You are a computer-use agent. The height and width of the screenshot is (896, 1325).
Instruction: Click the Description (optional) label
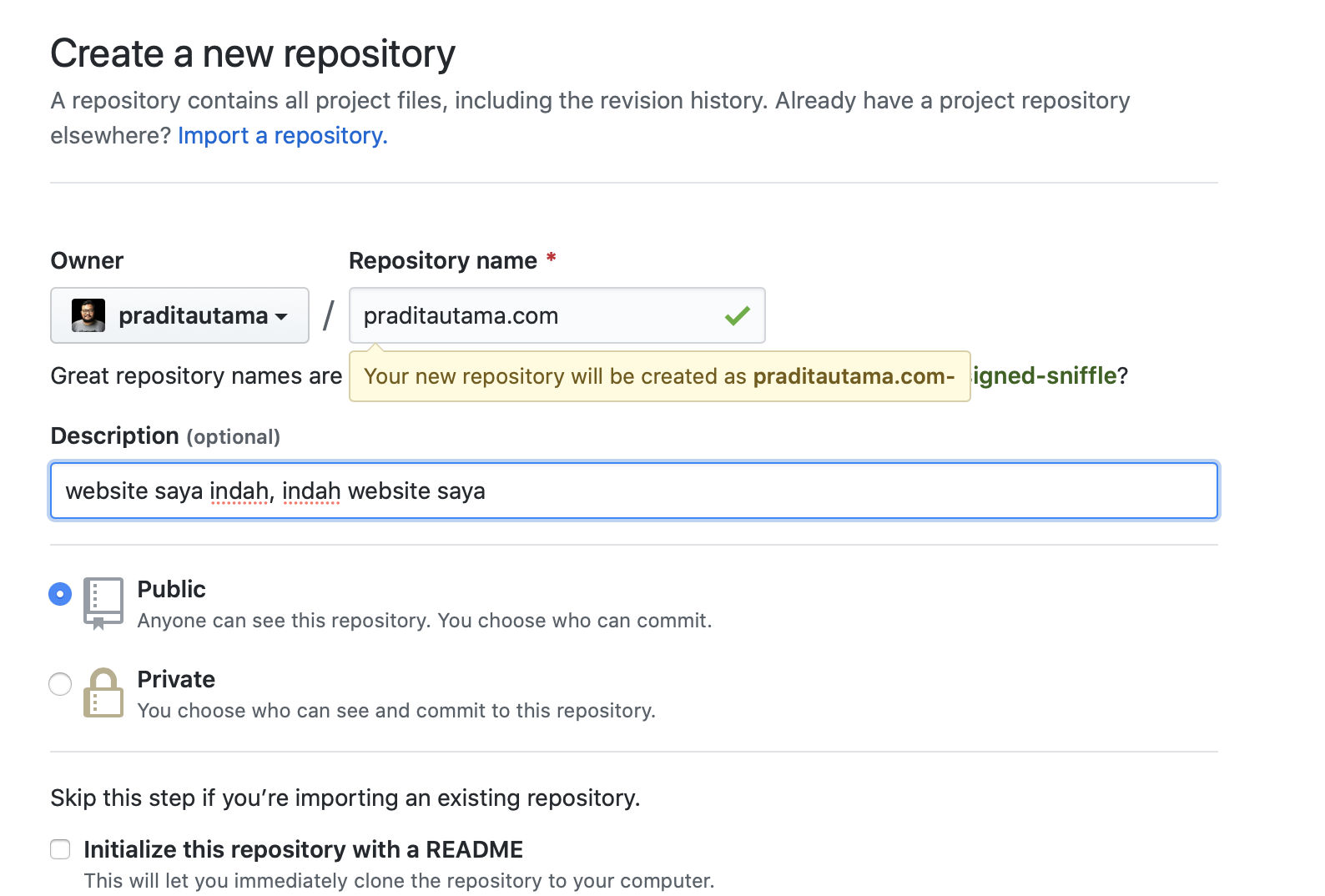(x=165, y=436)
